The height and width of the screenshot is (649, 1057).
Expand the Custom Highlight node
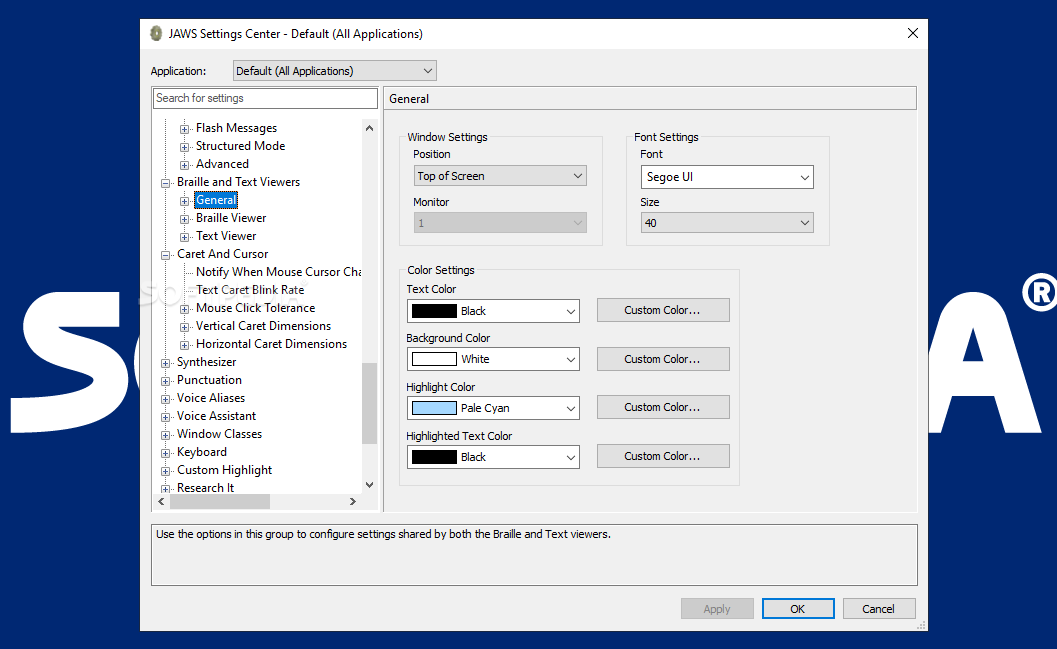[x=165, y=471]
